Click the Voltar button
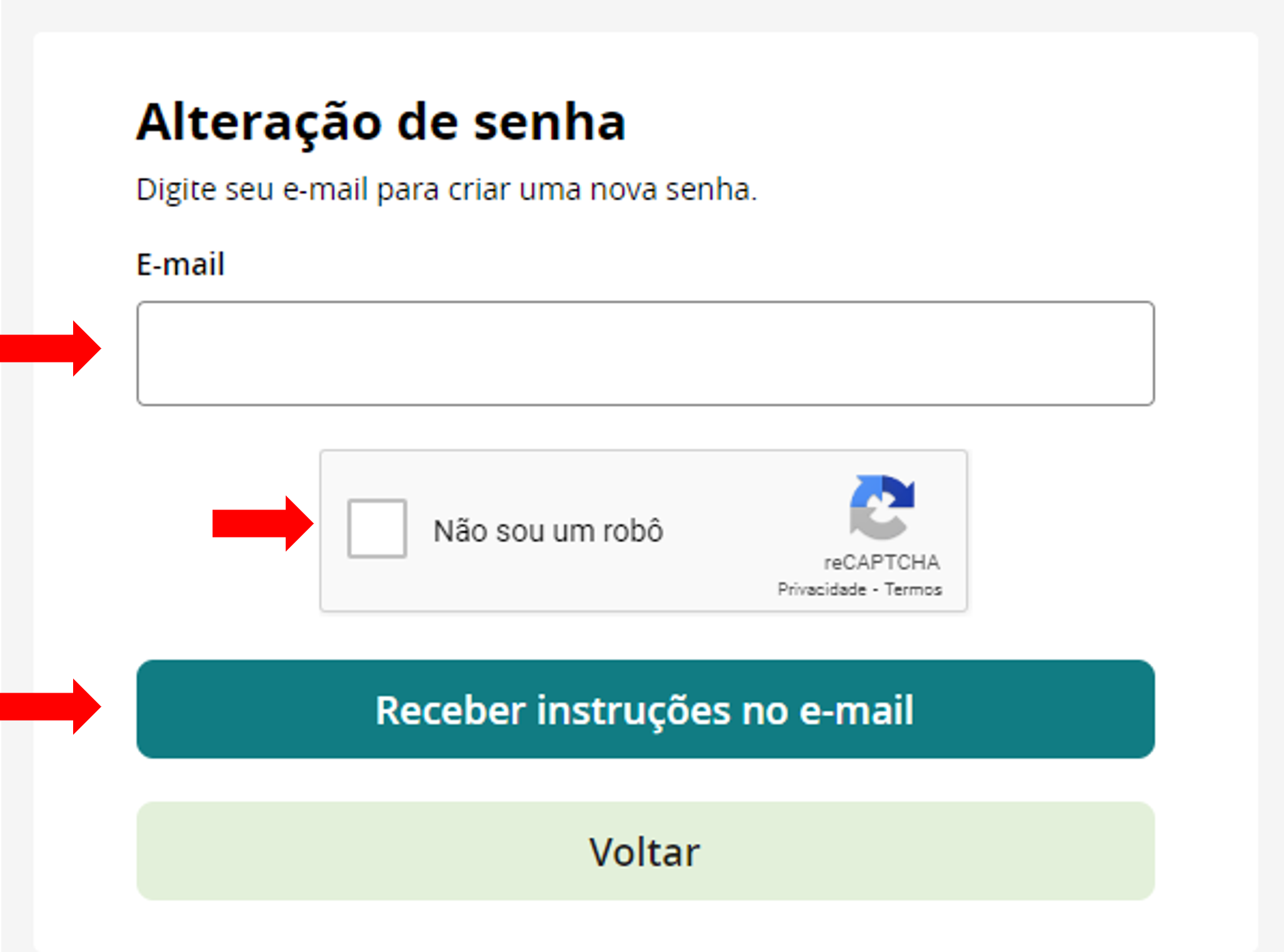 [645, 851]
